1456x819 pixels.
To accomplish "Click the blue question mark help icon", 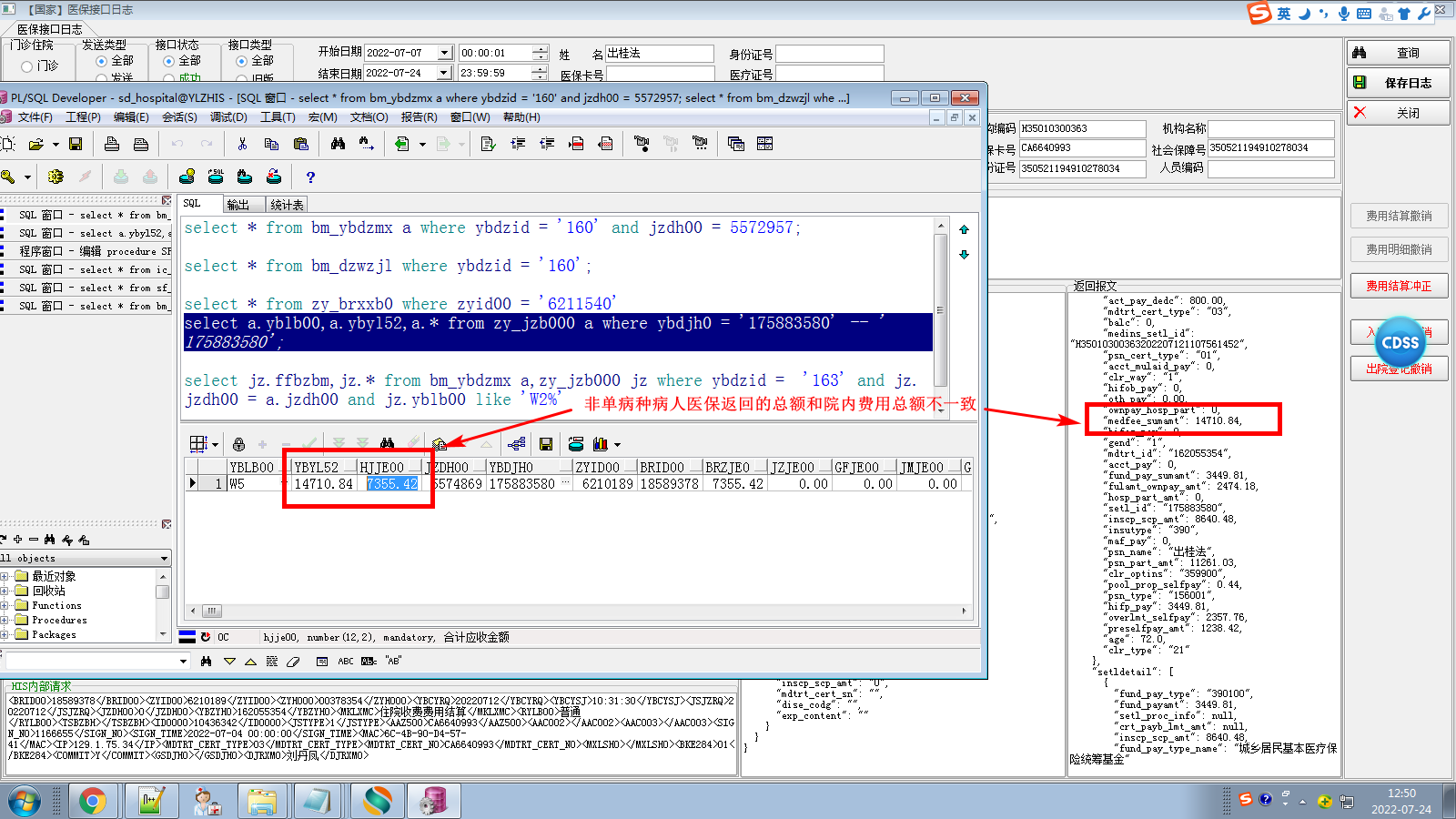I will pyautogui.click(x=310, y=177).
